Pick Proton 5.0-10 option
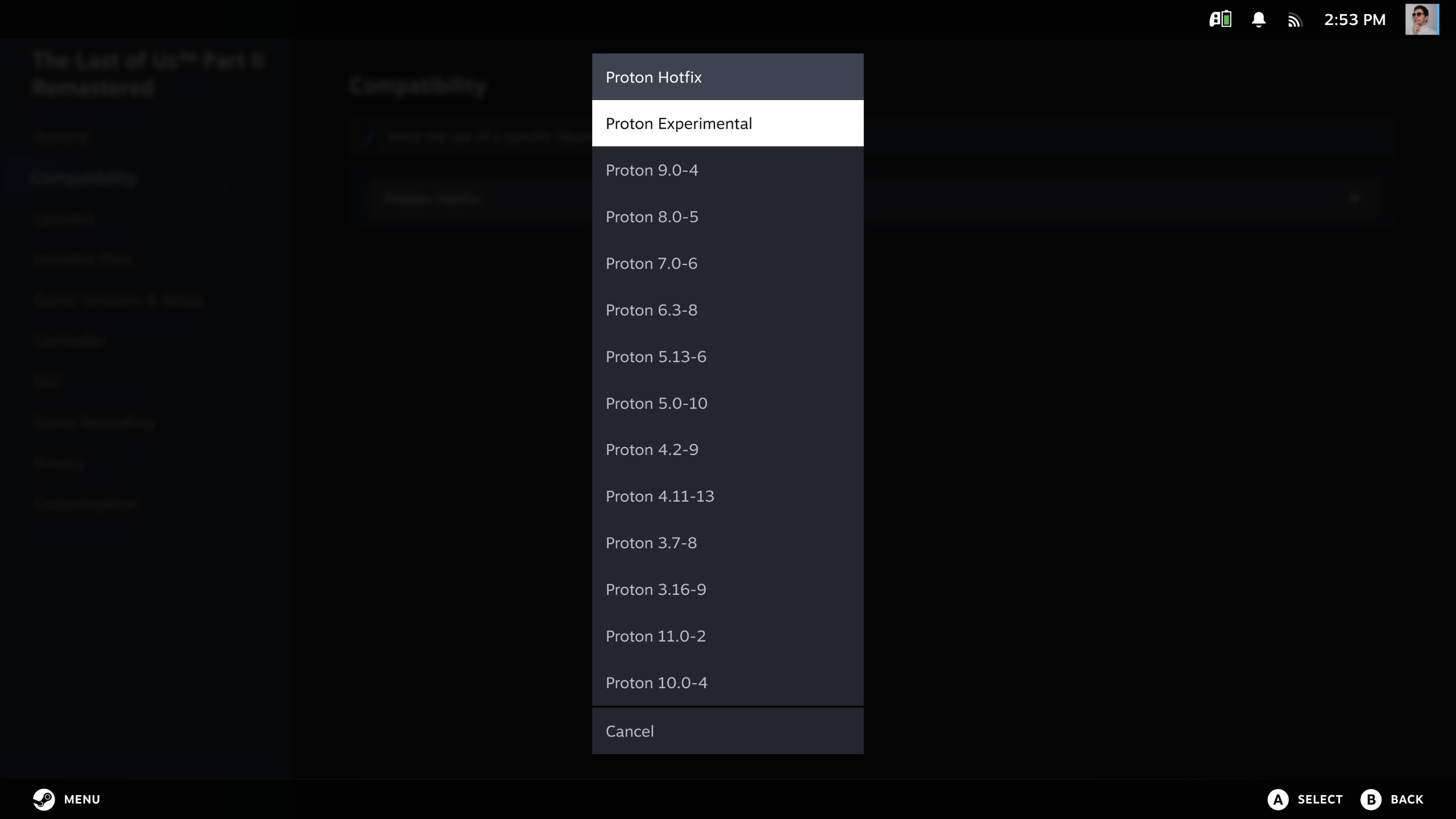 coord(727,403)
